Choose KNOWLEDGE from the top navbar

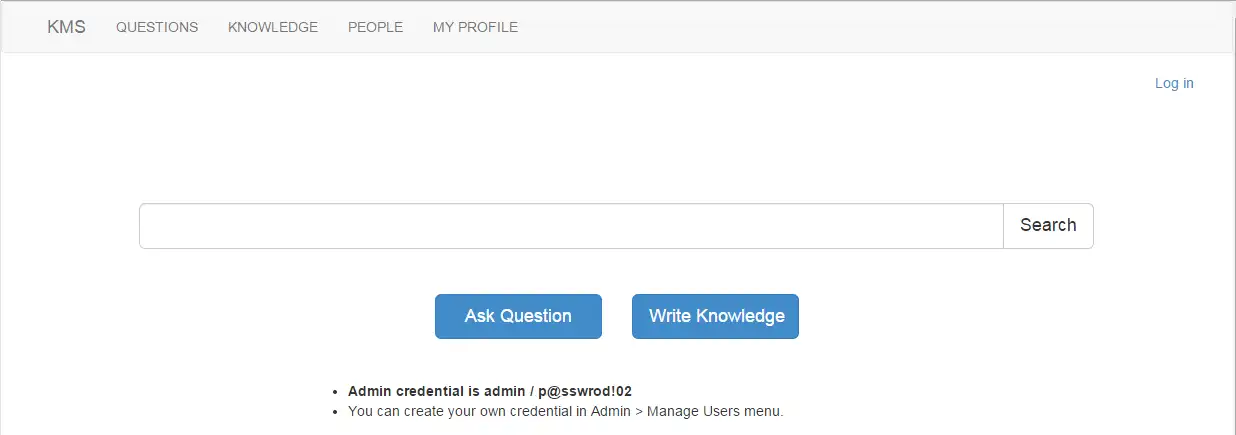pyautogui.click(x=273, y=27)
